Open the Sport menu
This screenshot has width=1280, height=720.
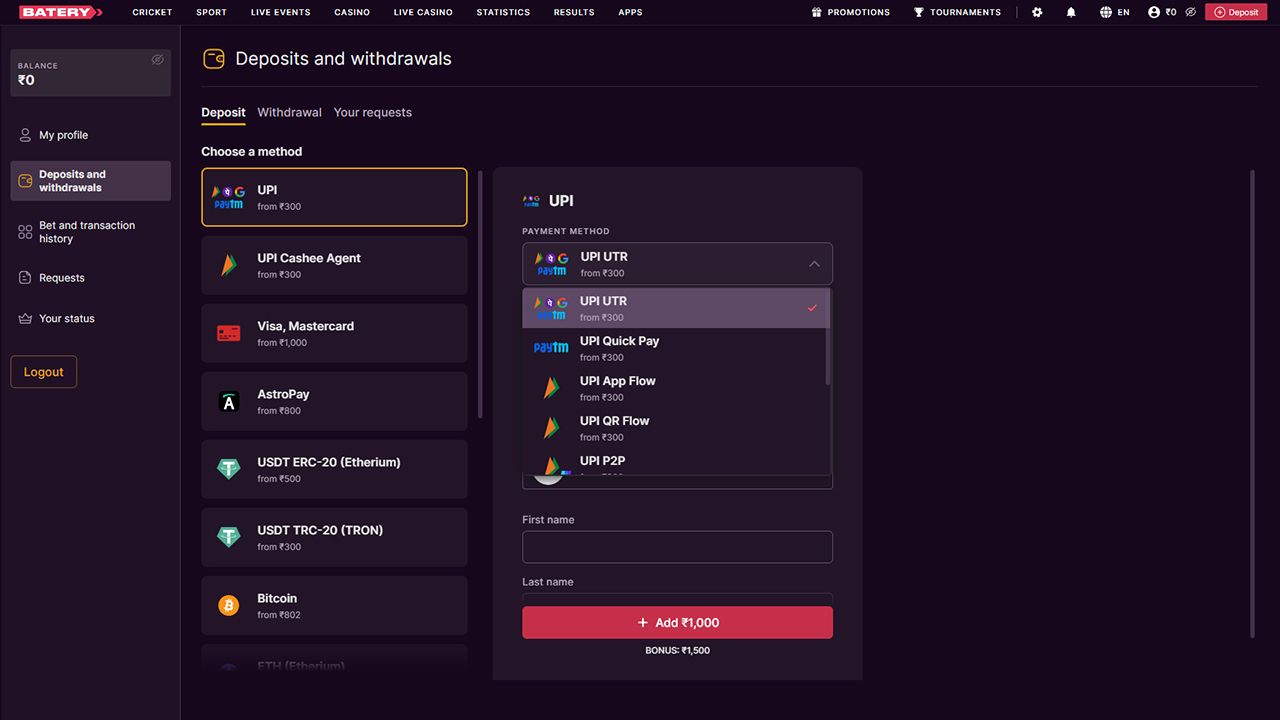click(211, 12)
